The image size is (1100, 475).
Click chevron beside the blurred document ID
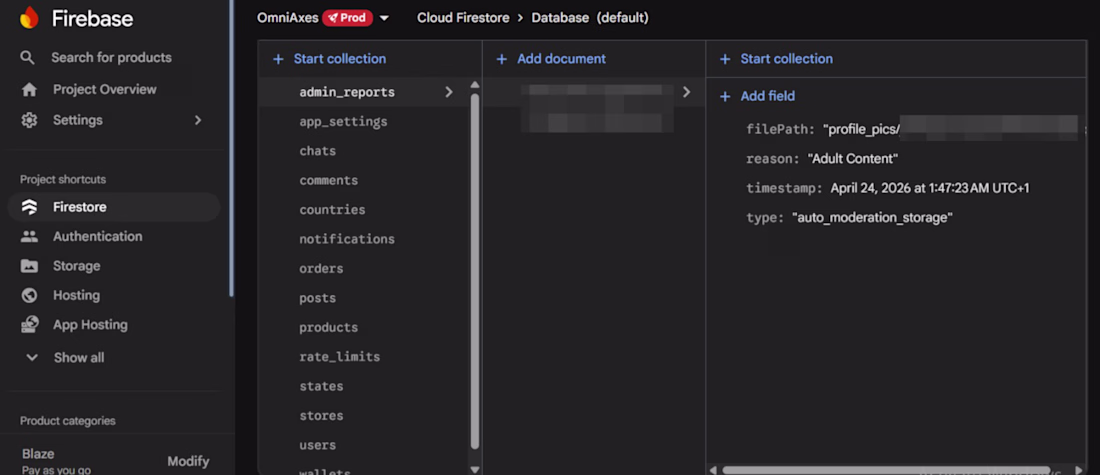[x=686, y=92]
